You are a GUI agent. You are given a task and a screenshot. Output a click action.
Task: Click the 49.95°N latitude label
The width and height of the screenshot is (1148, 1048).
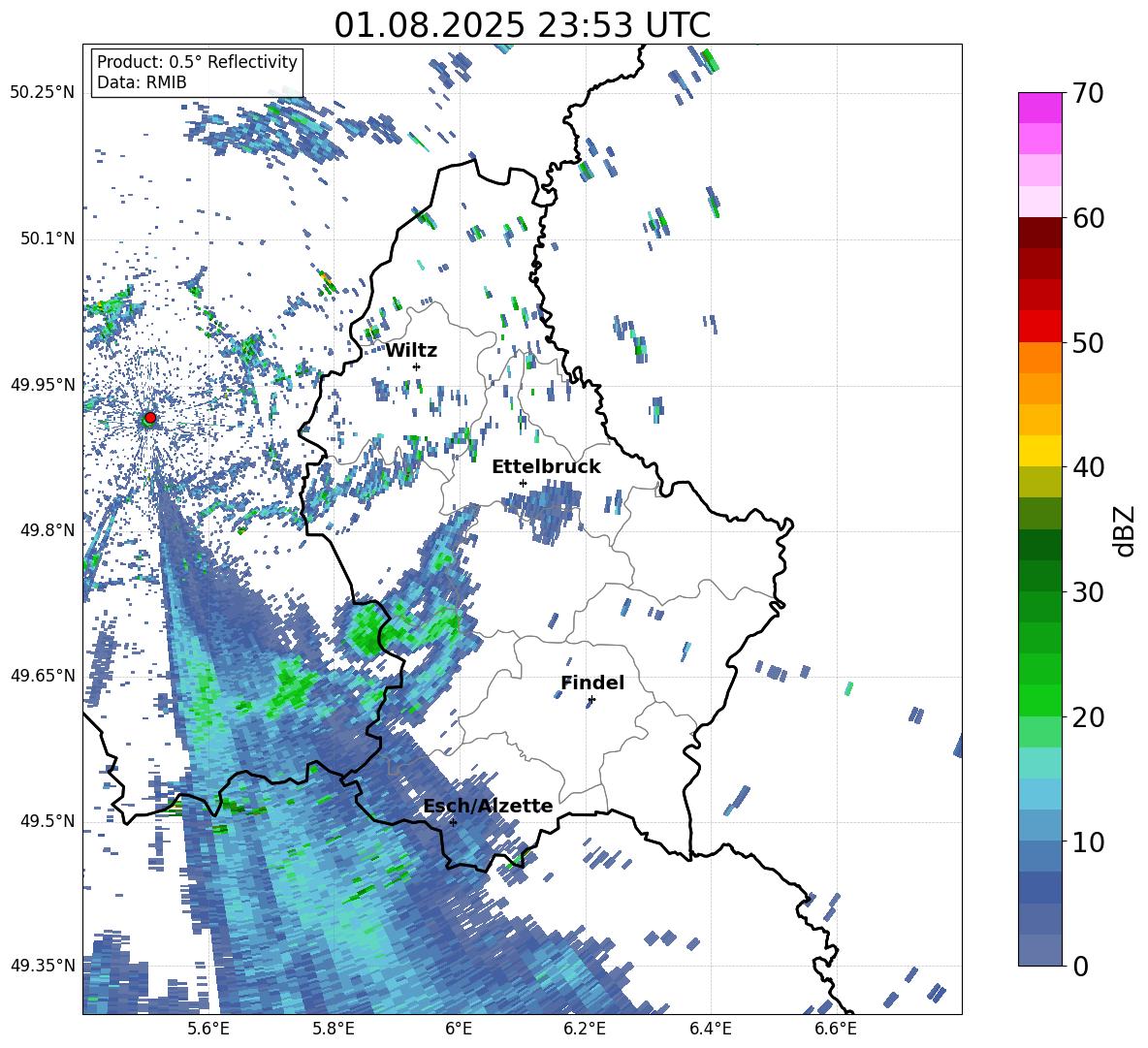tap(43, 385)
